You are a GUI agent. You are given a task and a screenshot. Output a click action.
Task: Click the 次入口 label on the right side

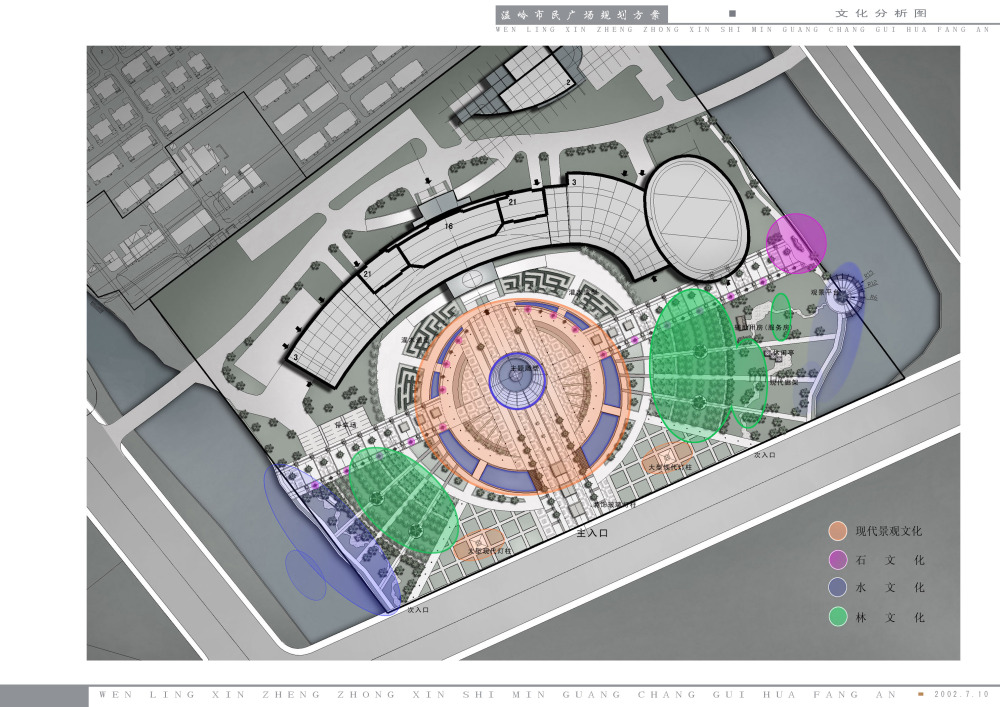[x=764, y=455]
